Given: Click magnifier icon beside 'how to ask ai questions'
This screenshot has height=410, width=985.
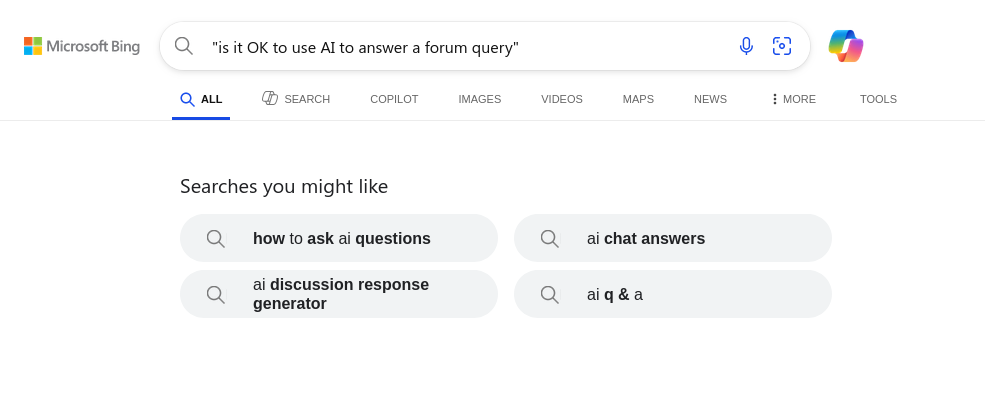Looking at the screenshot, I should point(215,239).
